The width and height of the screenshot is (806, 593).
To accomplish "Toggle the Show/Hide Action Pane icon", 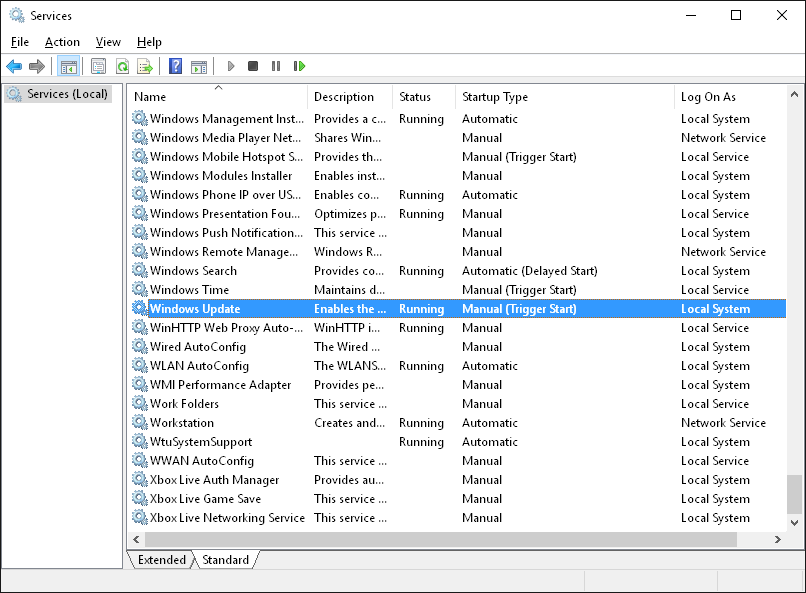I will click(199, 66).
